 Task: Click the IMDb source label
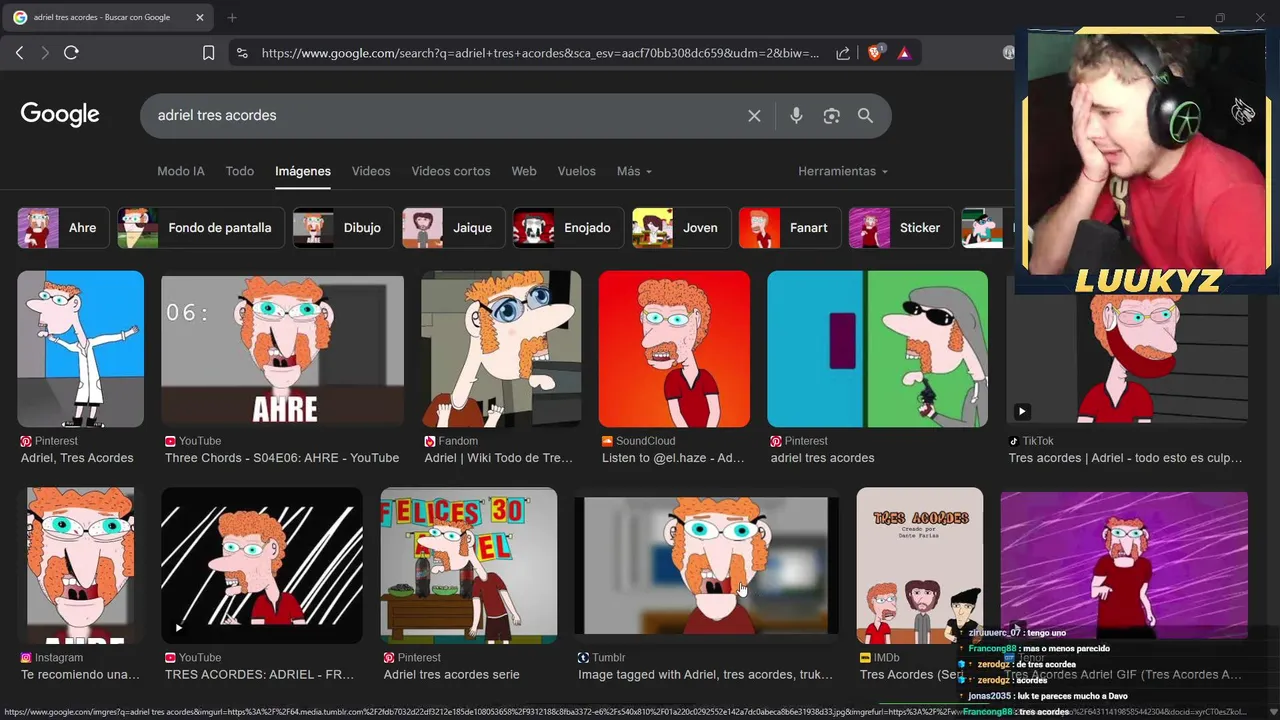coord(879,658)
